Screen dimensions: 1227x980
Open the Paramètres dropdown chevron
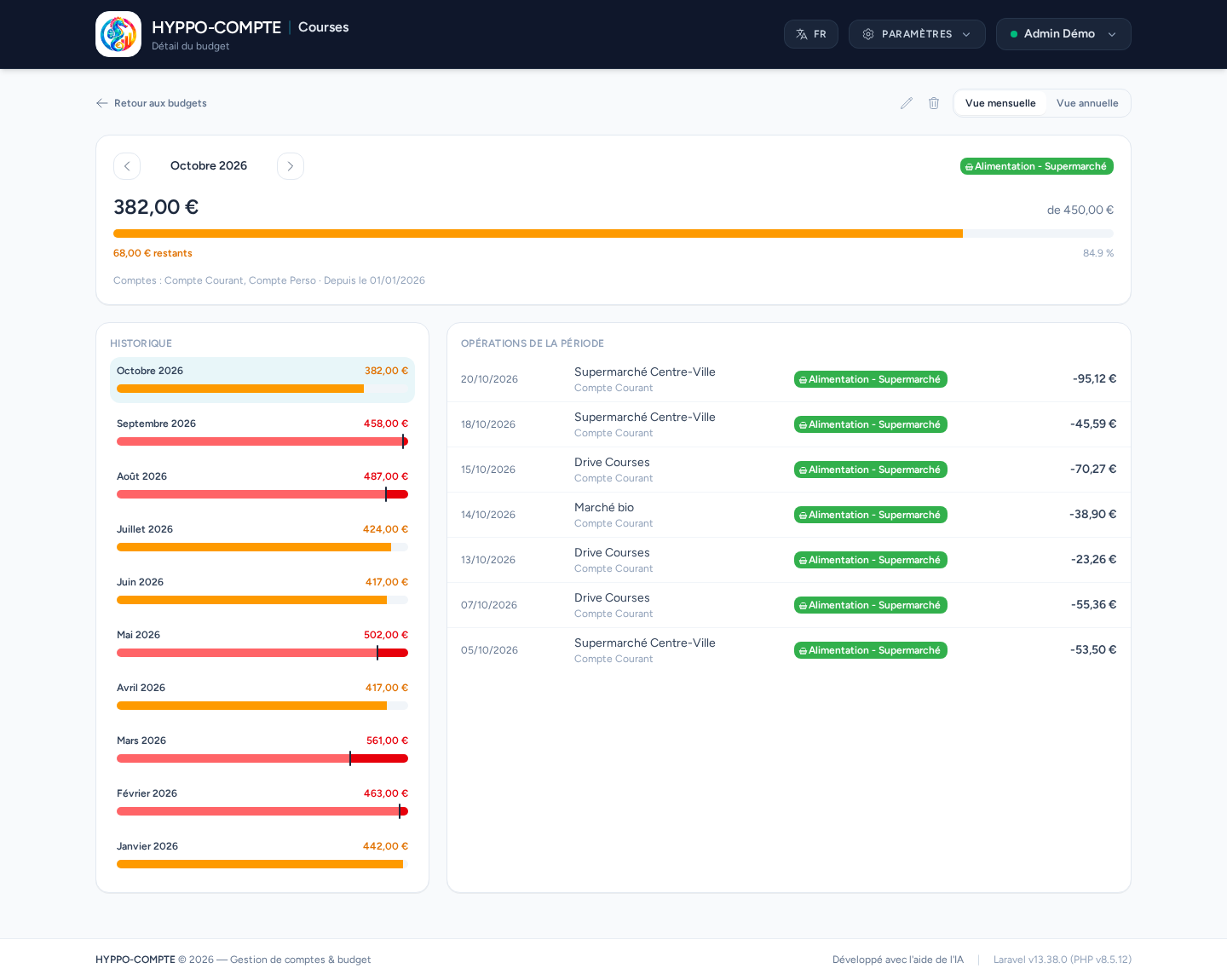966,34
